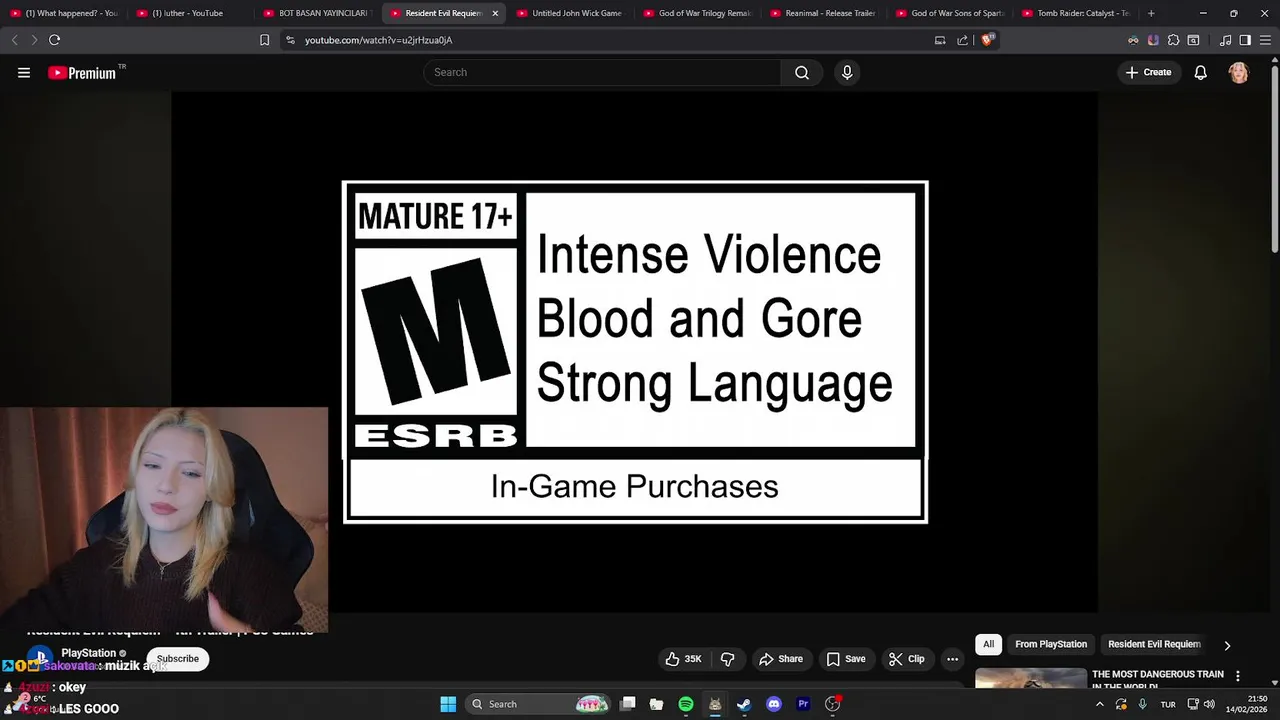Open Brave Shields lion icon
Screen dimensions: 1280x720
click(987, 40)
